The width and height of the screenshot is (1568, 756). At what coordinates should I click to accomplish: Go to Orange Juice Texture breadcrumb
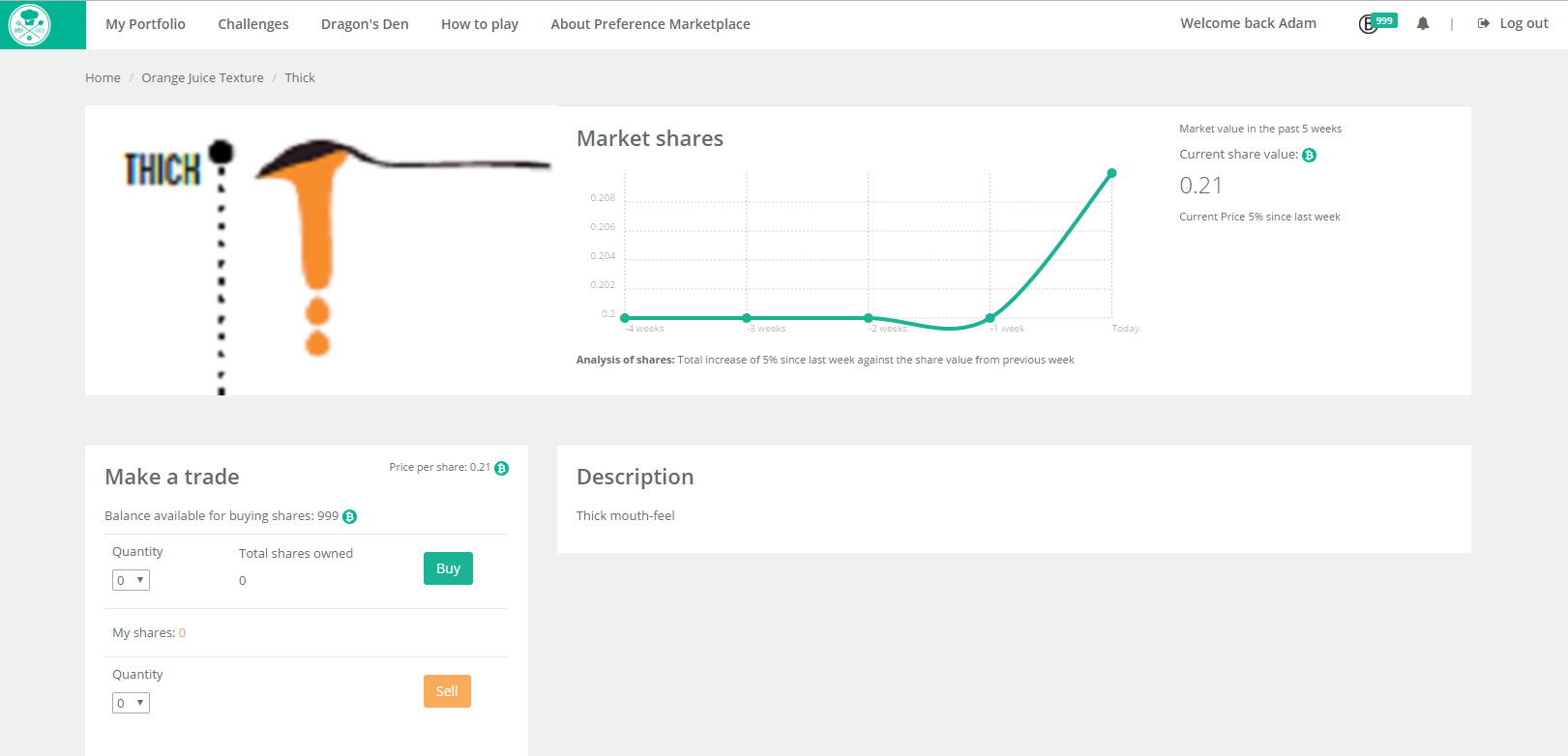coord(202,78)
